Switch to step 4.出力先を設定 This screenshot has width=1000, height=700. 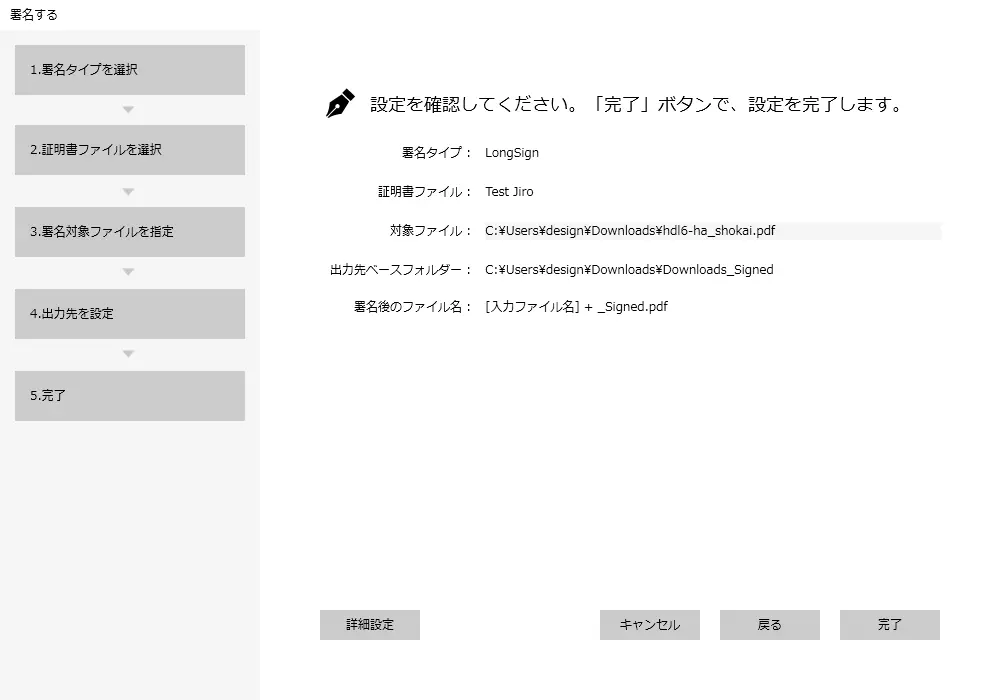pyautogui.click(x=130, y=314)
